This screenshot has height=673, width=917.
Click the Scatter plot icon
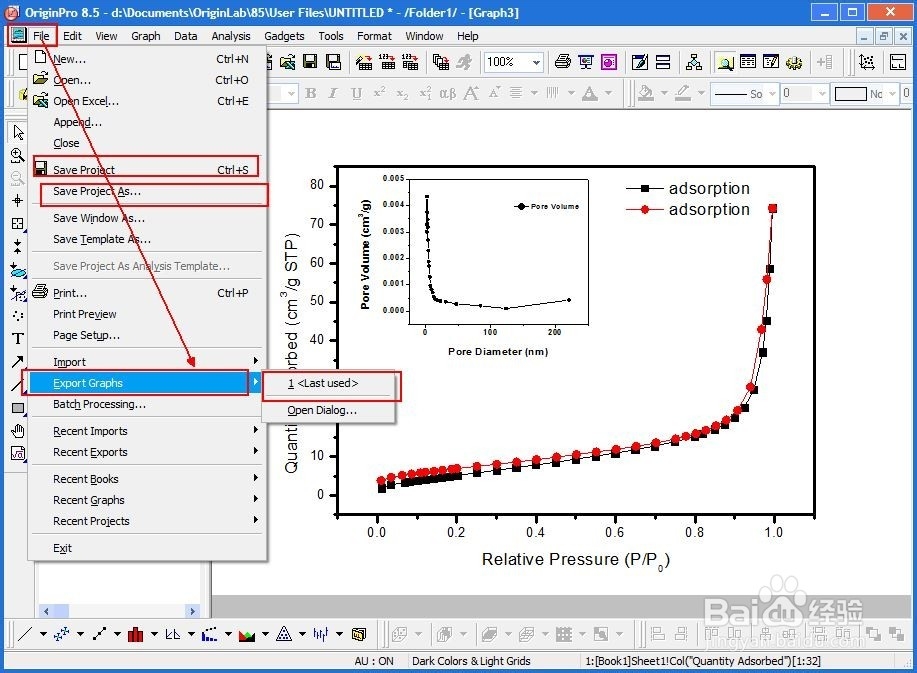[x=61, y=634]
